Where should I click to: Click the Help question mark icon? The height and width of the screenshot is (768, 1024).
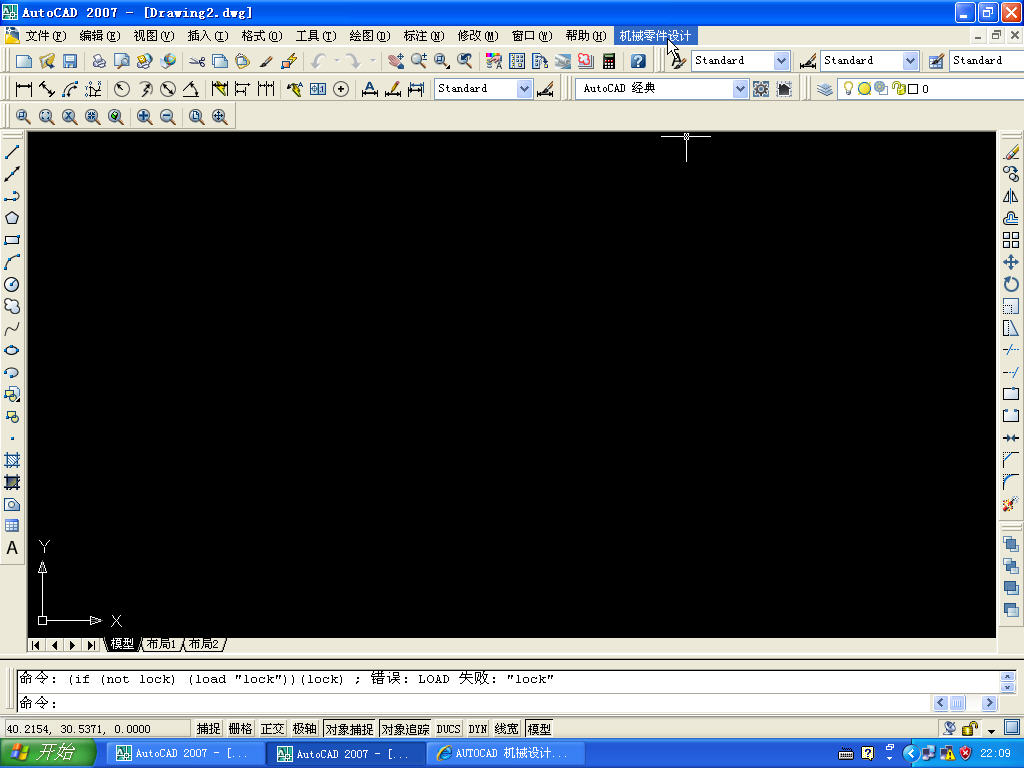638,61
